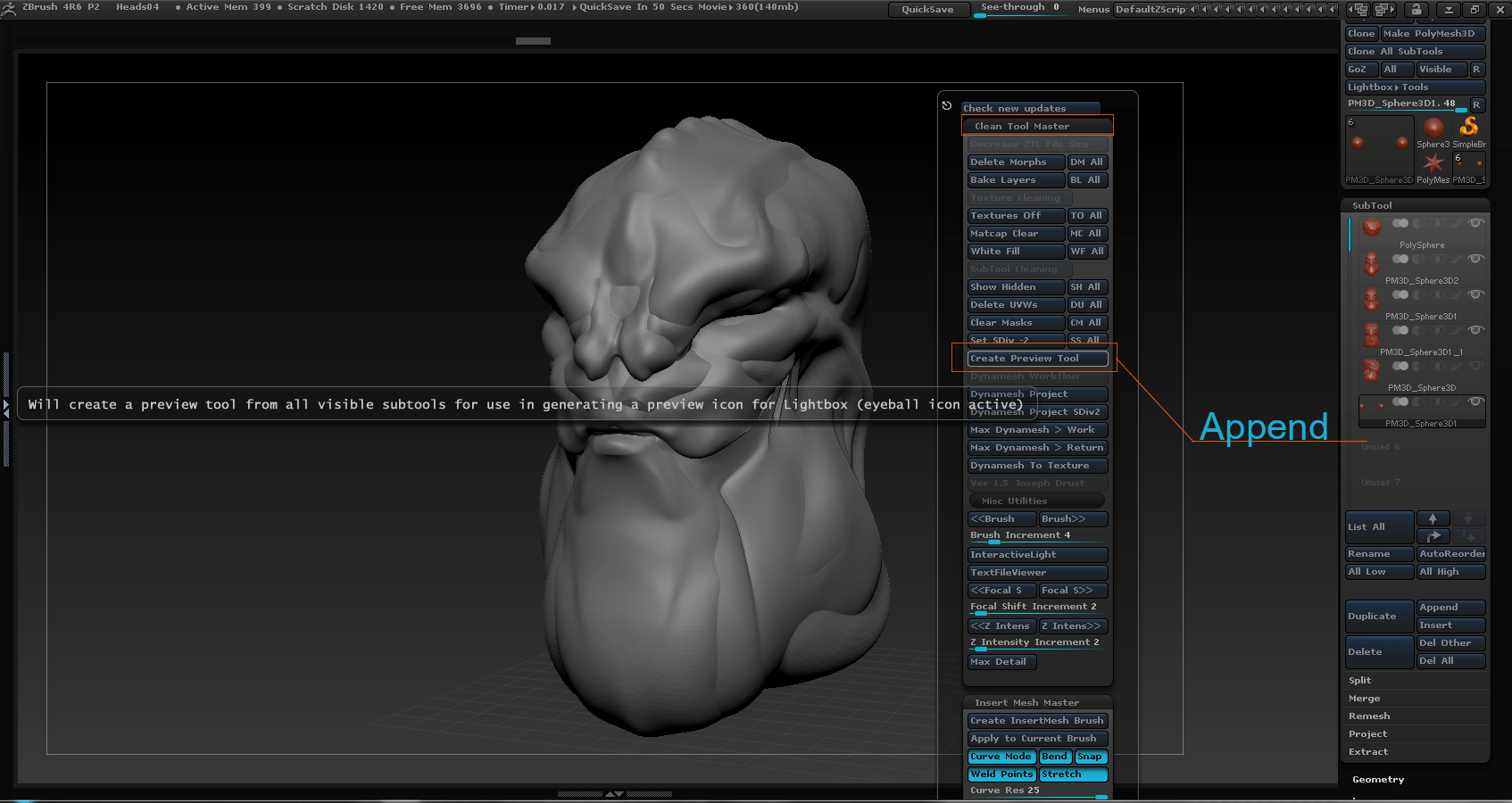This screenshot has height=803, width=1512.
Task: Click the lock icon in the title bar
Action: point(1416,10)
